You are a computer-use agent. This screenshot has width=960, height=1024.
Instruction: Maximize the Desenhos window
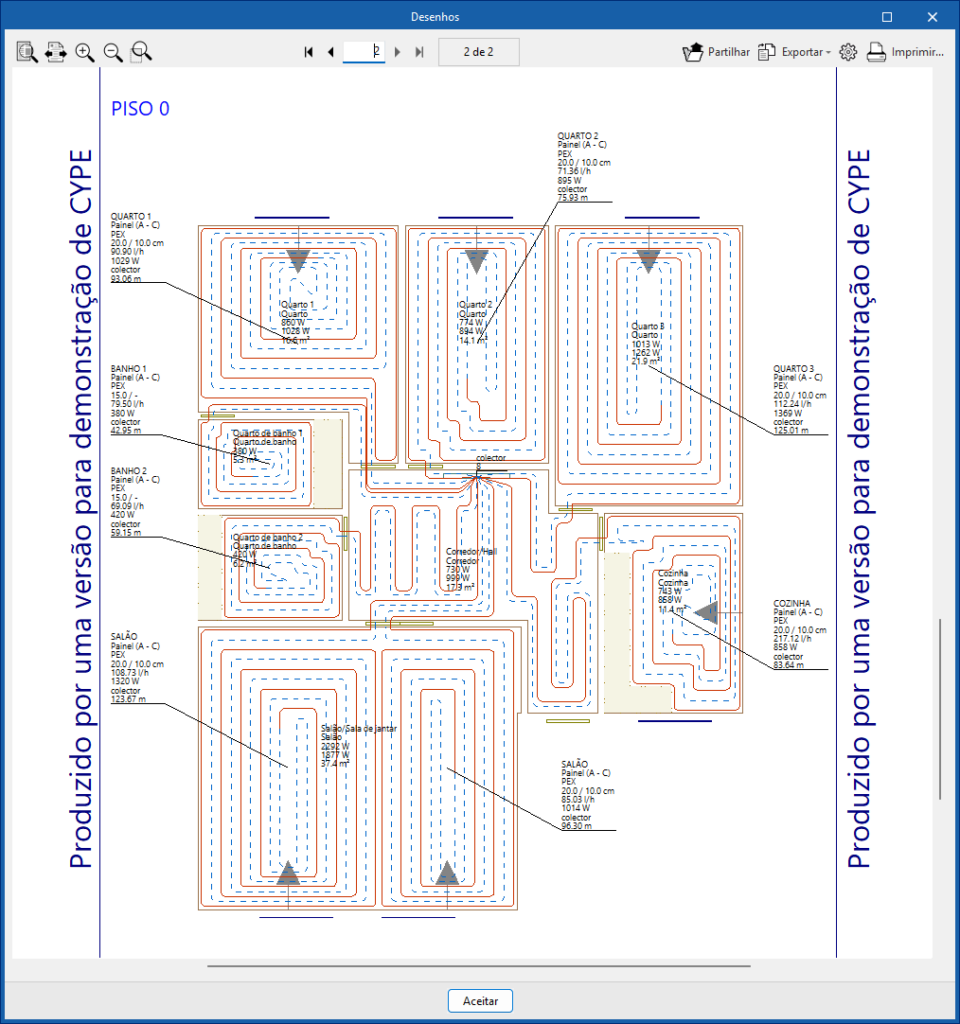(887, 17)
